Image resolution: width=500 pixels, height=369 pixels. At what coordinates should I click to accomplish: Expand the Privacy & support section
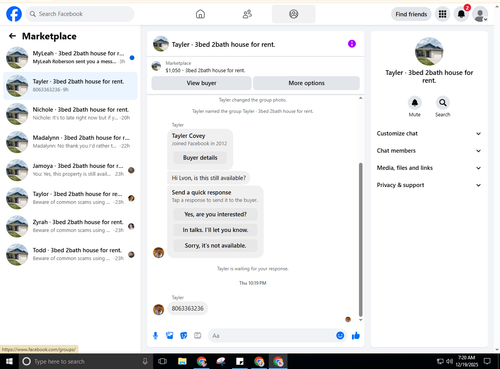429,185
